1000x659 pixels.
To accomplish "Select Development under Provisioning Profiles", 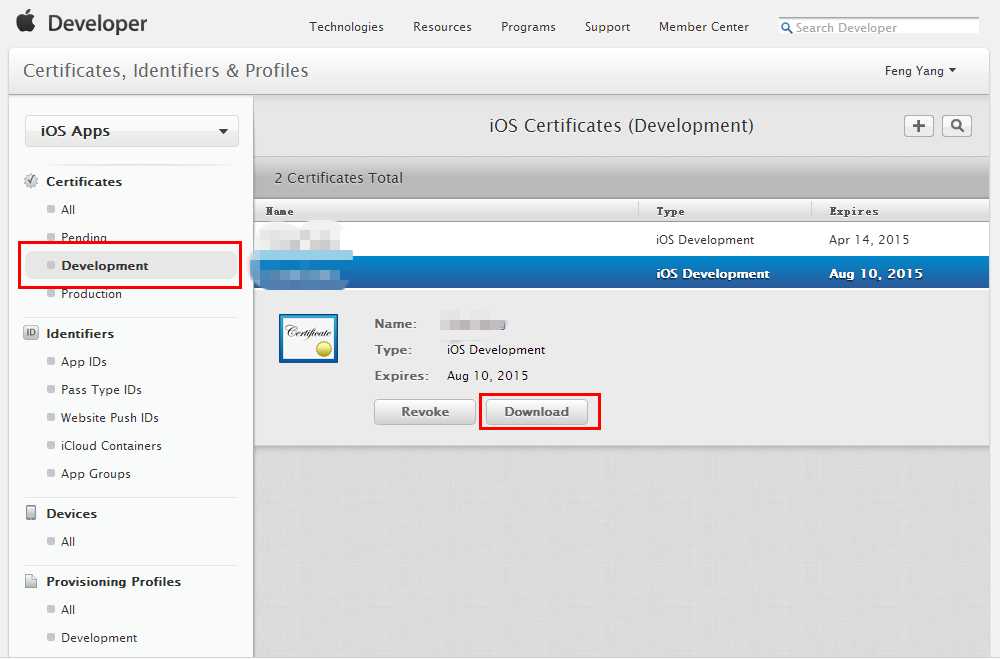I will click(x=99, y=637).
